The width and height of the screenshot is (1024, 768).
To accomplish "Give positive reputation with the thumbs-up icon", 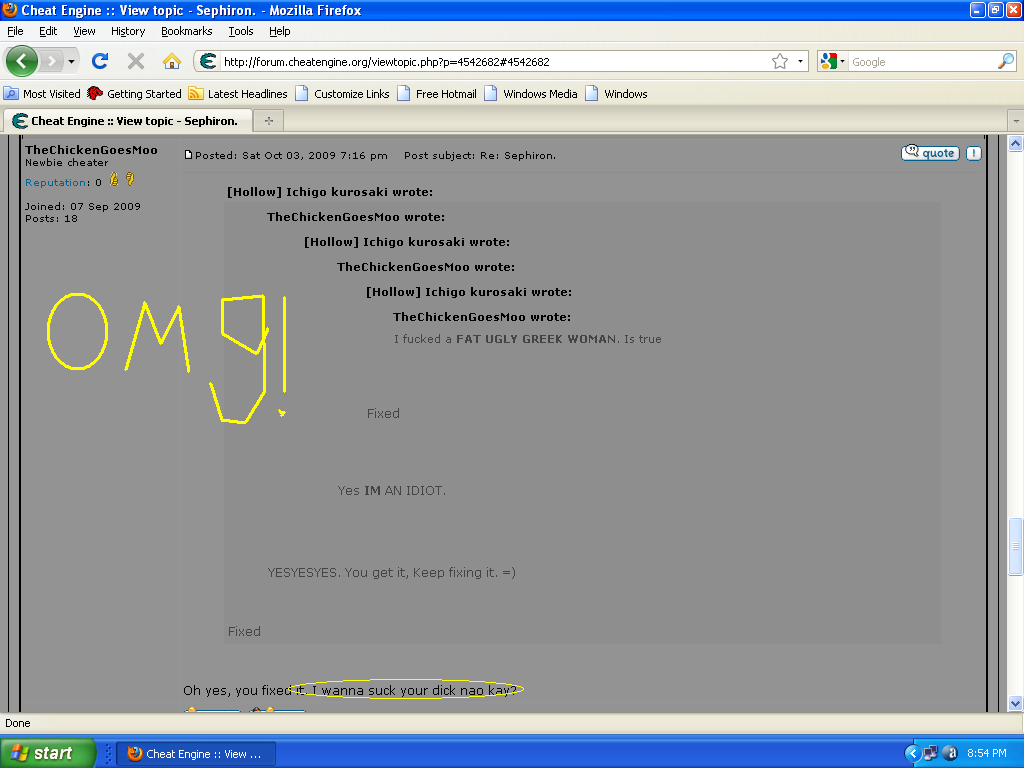I will click(114, 180).
